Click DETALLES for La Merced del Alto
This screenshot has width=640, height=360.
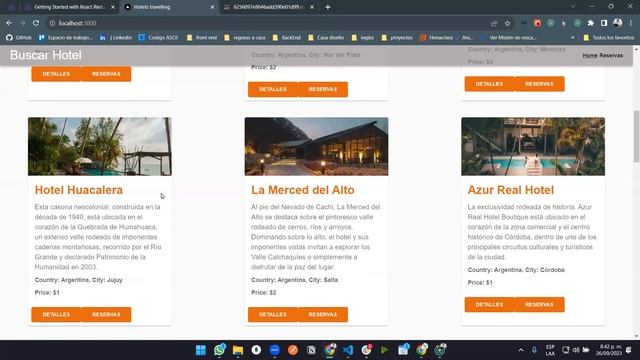pos(273,315)
